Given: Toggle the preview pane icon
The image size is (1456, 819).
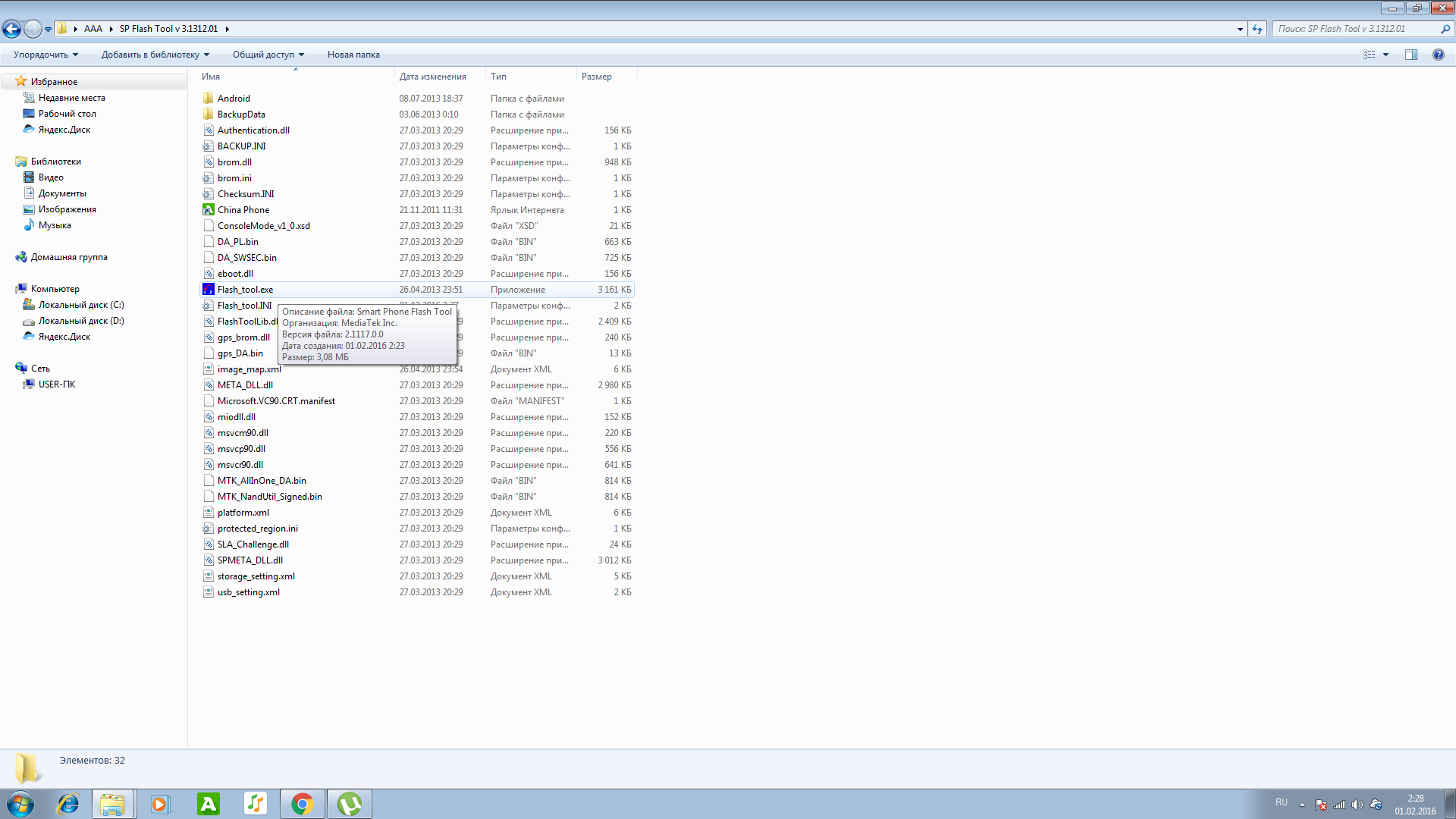Looking at the screenshot, I should [x=1410, y=55].
